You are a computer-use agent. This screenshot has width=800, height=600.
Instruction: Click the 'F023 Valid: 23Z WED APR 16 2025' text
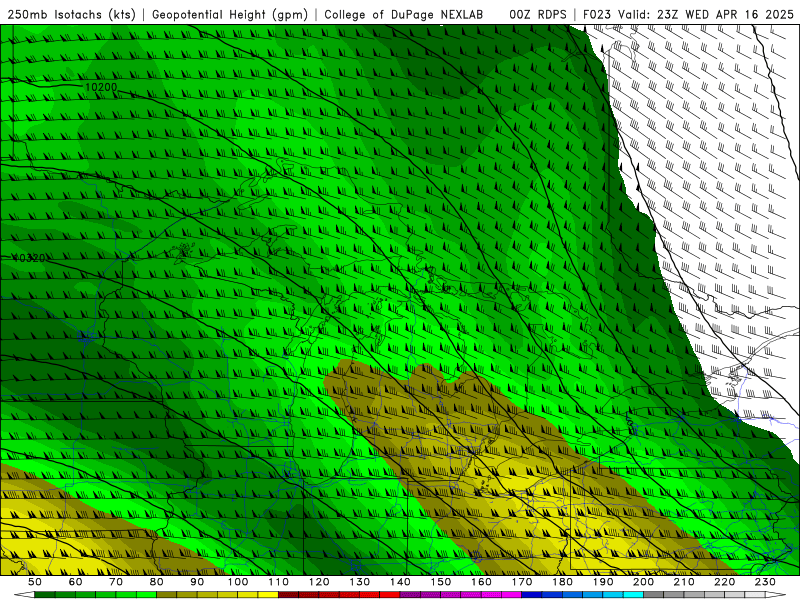point(688,15)
